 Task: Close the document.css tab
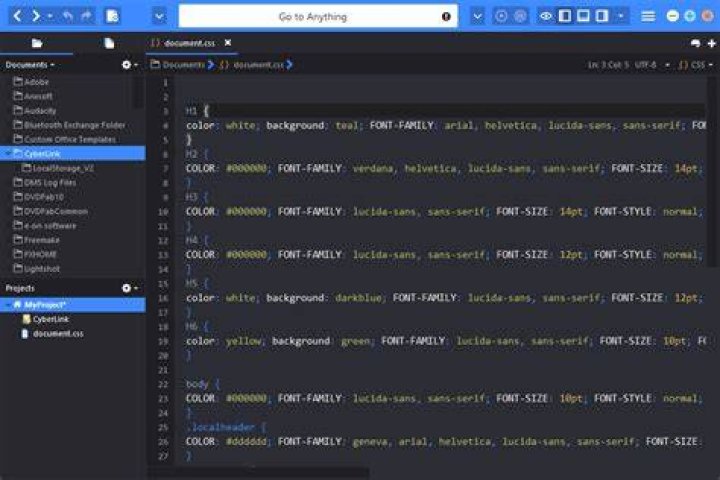coord(228,43)
